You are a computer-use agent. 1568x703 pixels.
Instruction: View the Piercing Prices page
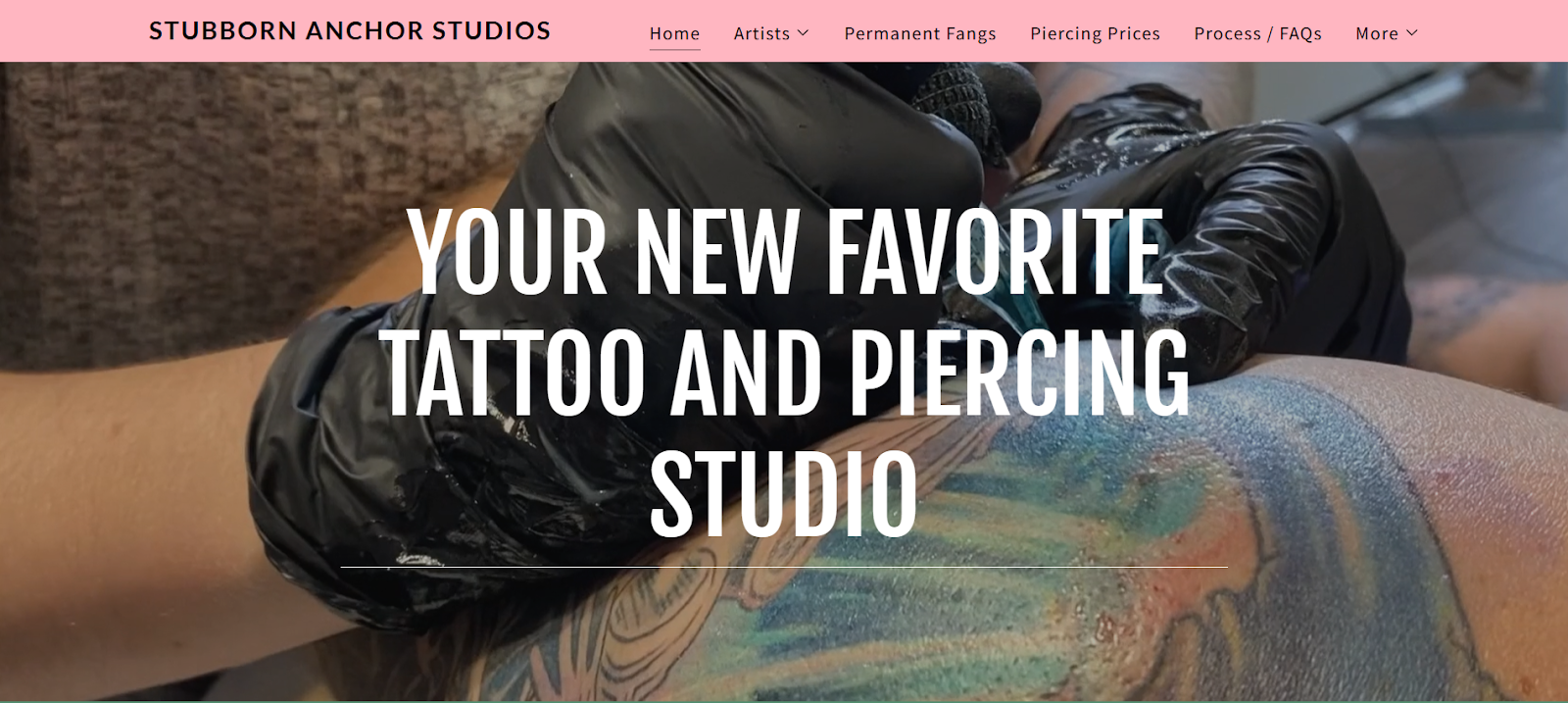point(1095,33)
